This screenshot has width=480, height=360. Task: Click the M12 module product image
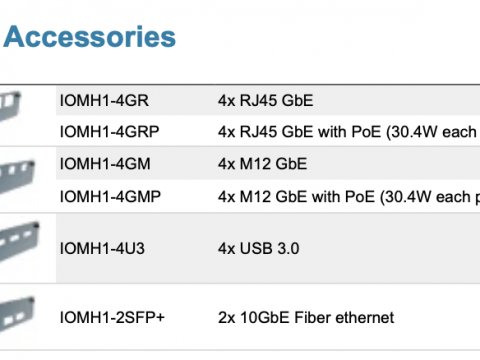click(x=17, y=177)
